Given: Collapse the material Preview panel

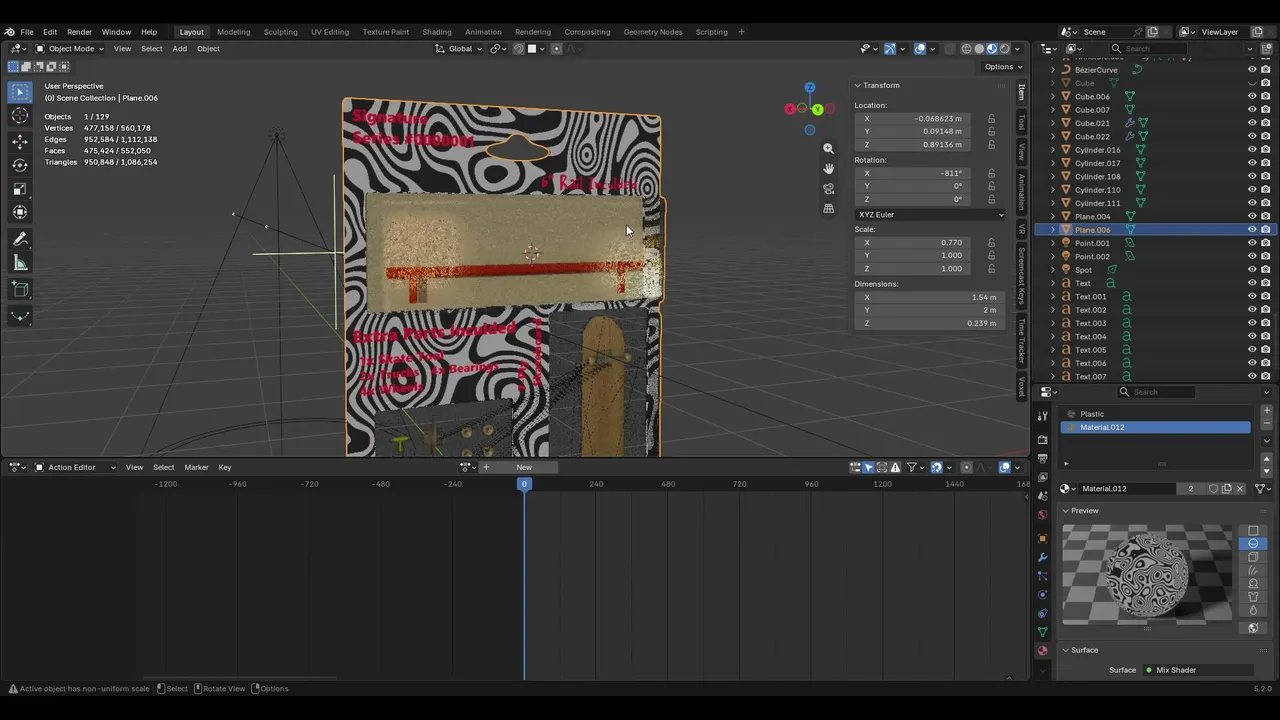Looking at the screenshot, I should 1066,511.
